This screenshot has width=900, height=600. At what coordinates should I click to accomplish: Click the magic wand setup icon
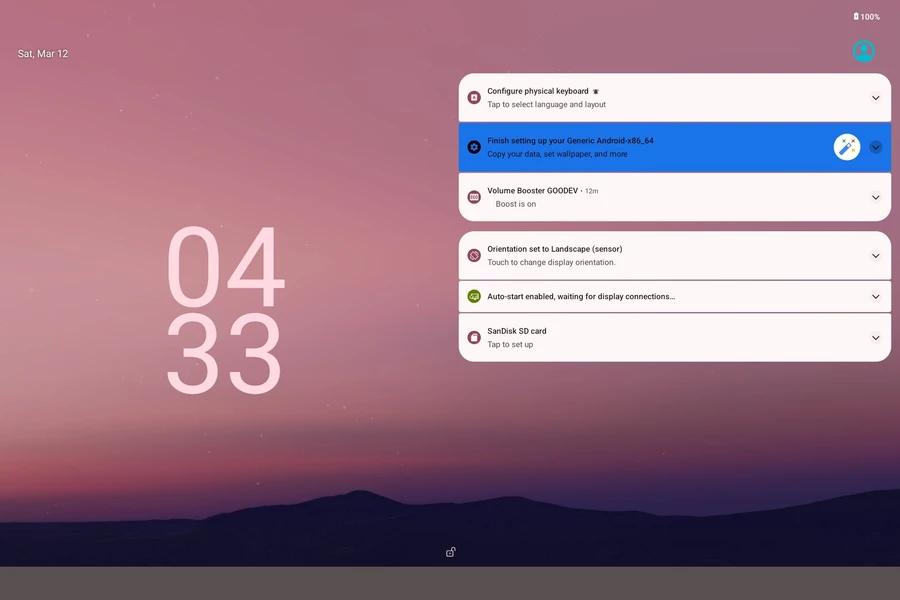(847, 148)
